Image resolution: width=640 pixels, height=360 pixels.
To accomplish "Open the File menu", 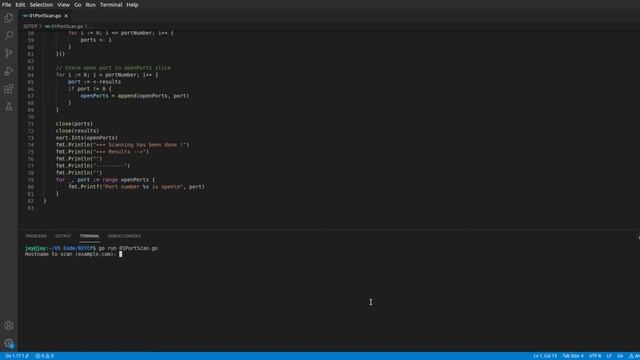I will [x=7, y=5].
